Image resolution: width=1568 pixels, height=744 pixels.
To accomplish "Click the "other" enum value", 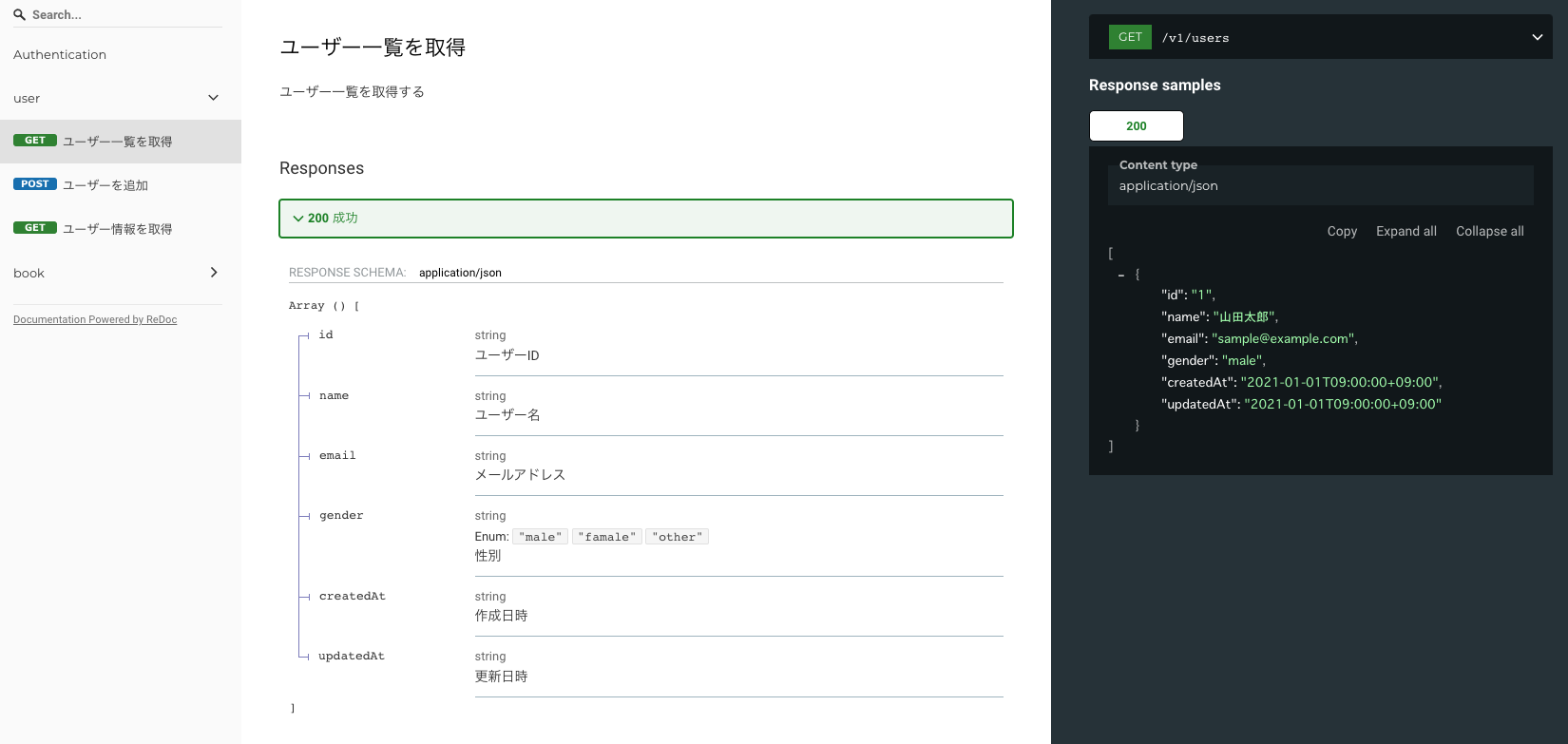I will tap(678, 537).
